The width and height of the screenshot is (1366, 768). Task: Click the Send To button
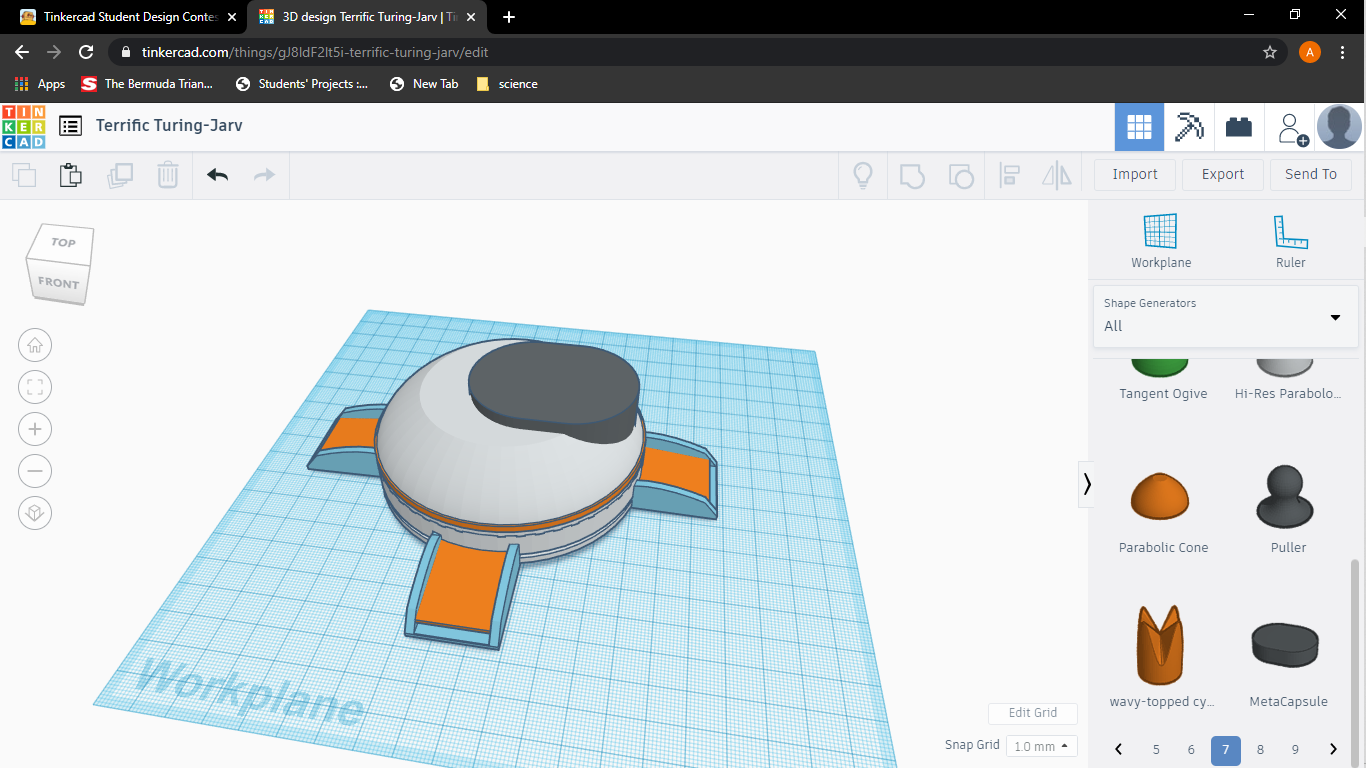click(x=1311, y=174)
